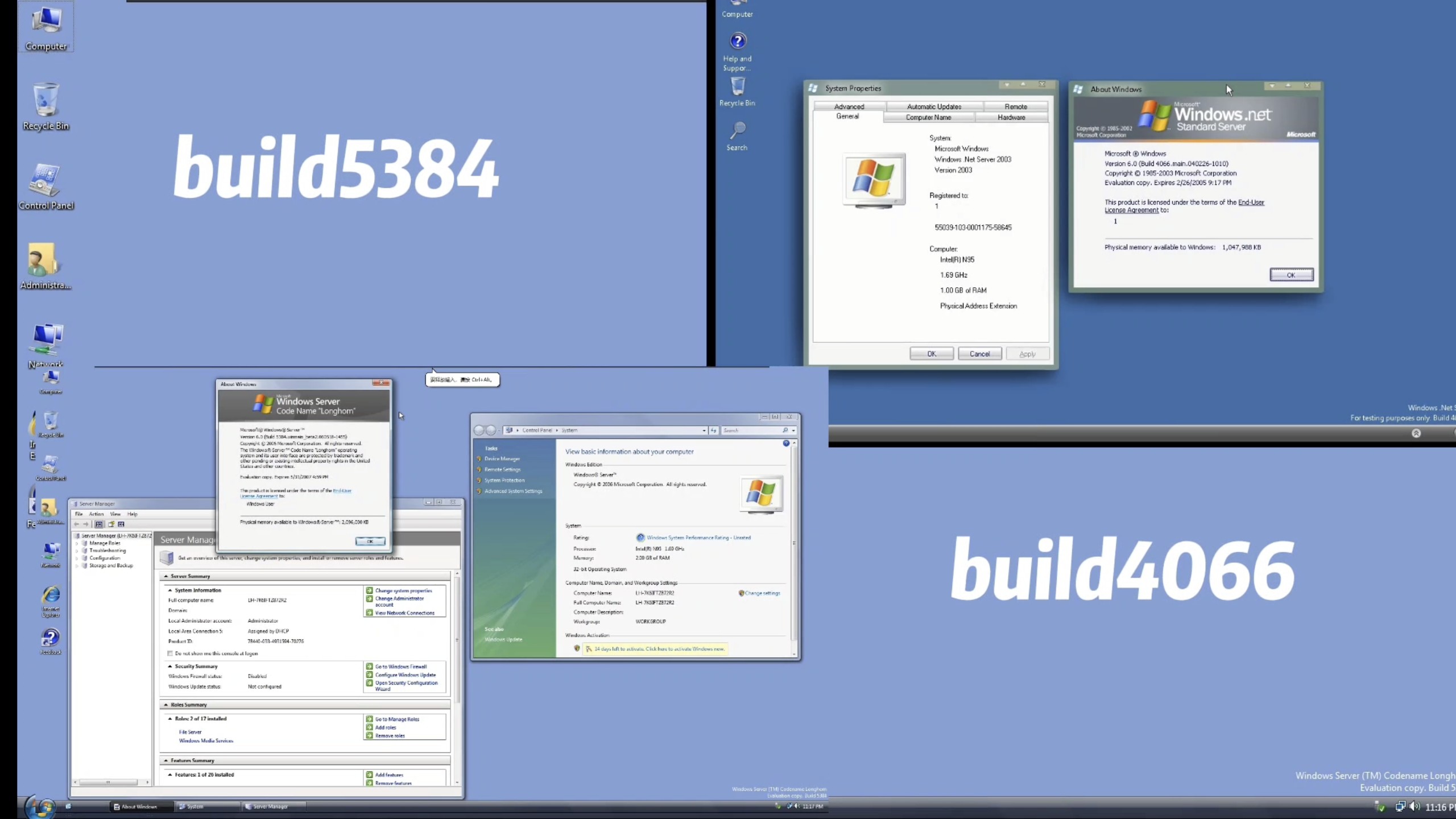
Task: Click the security shield tray icon
Action: [1379, 806]
